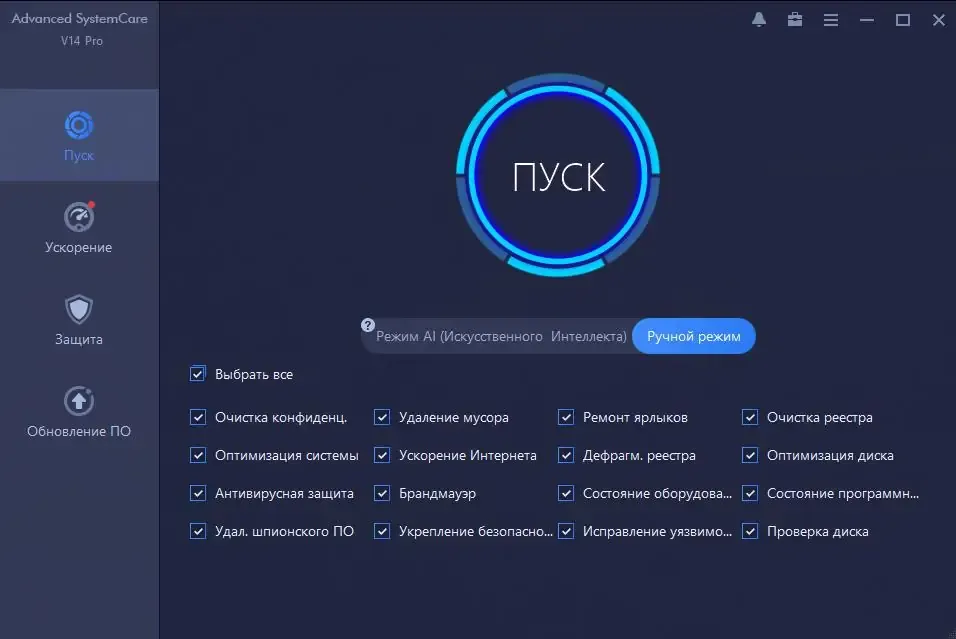Start scan with the ПУСК button

[x=558, y=176]
